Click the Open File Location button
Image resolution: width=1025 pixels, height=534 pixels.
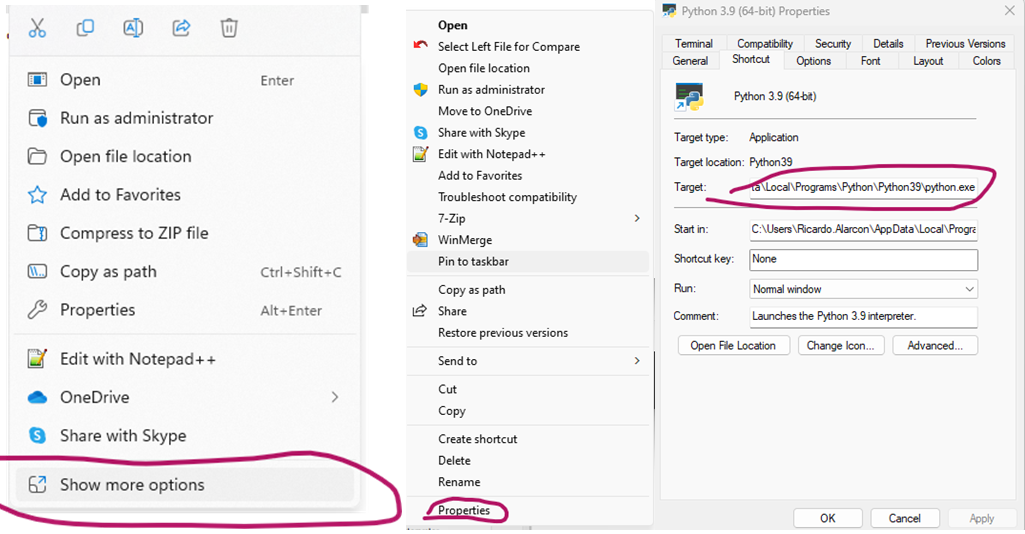733,346
